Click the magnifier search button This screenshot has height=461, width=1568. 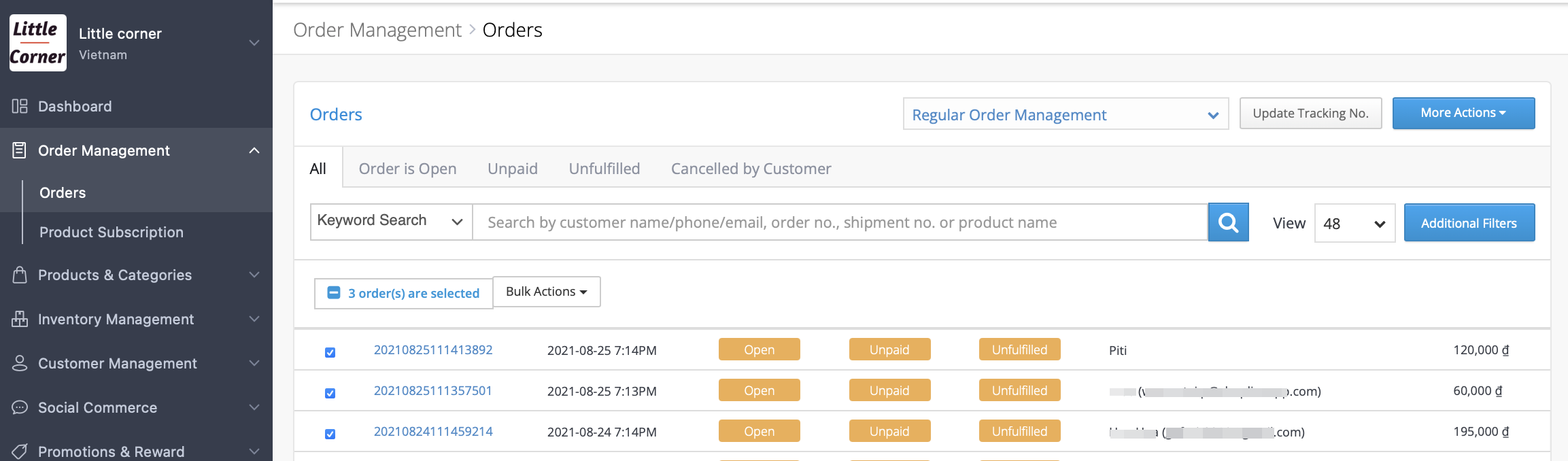point(1228,222)
